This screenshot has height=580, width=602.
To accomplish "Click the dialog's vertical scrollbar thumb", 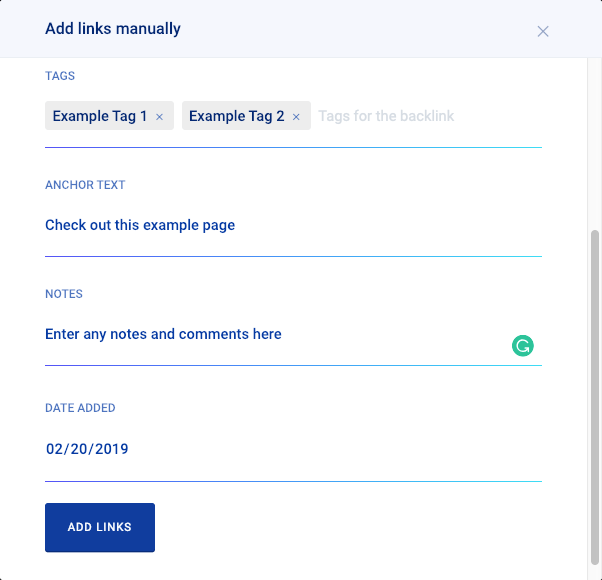I will tap(595, 400).
